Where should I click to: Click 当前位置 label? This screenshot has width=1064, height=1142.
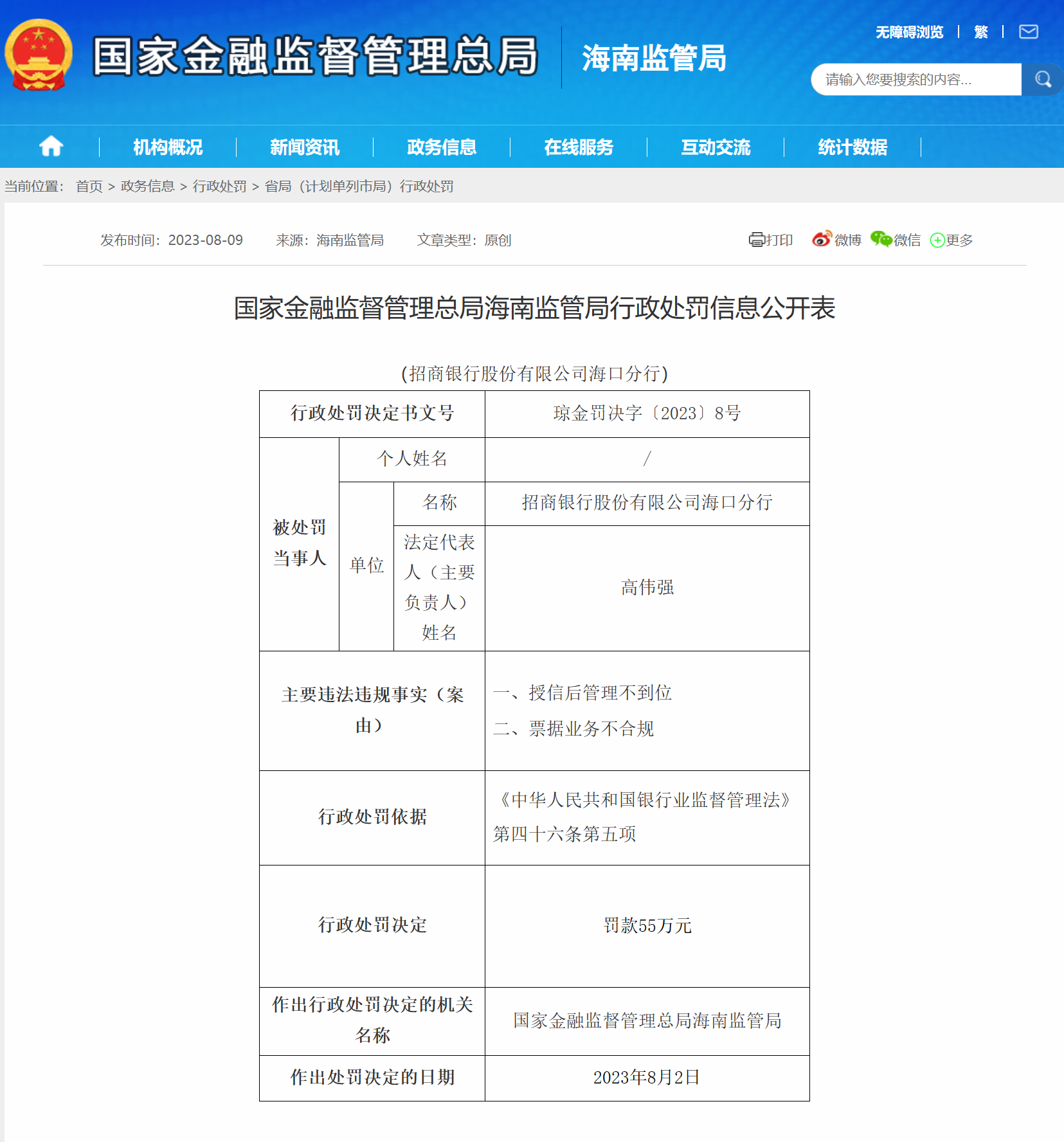point(34,186)
